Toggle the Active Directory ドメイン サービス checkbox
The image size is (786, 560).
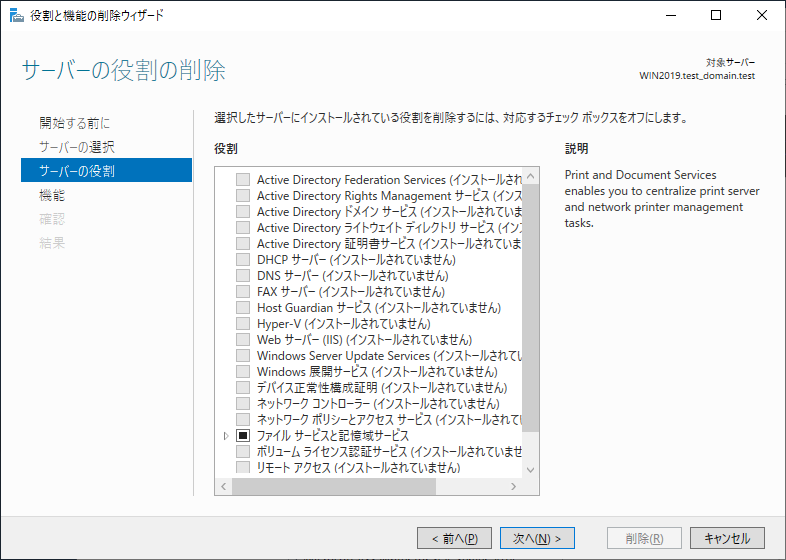tap(243, 212)
